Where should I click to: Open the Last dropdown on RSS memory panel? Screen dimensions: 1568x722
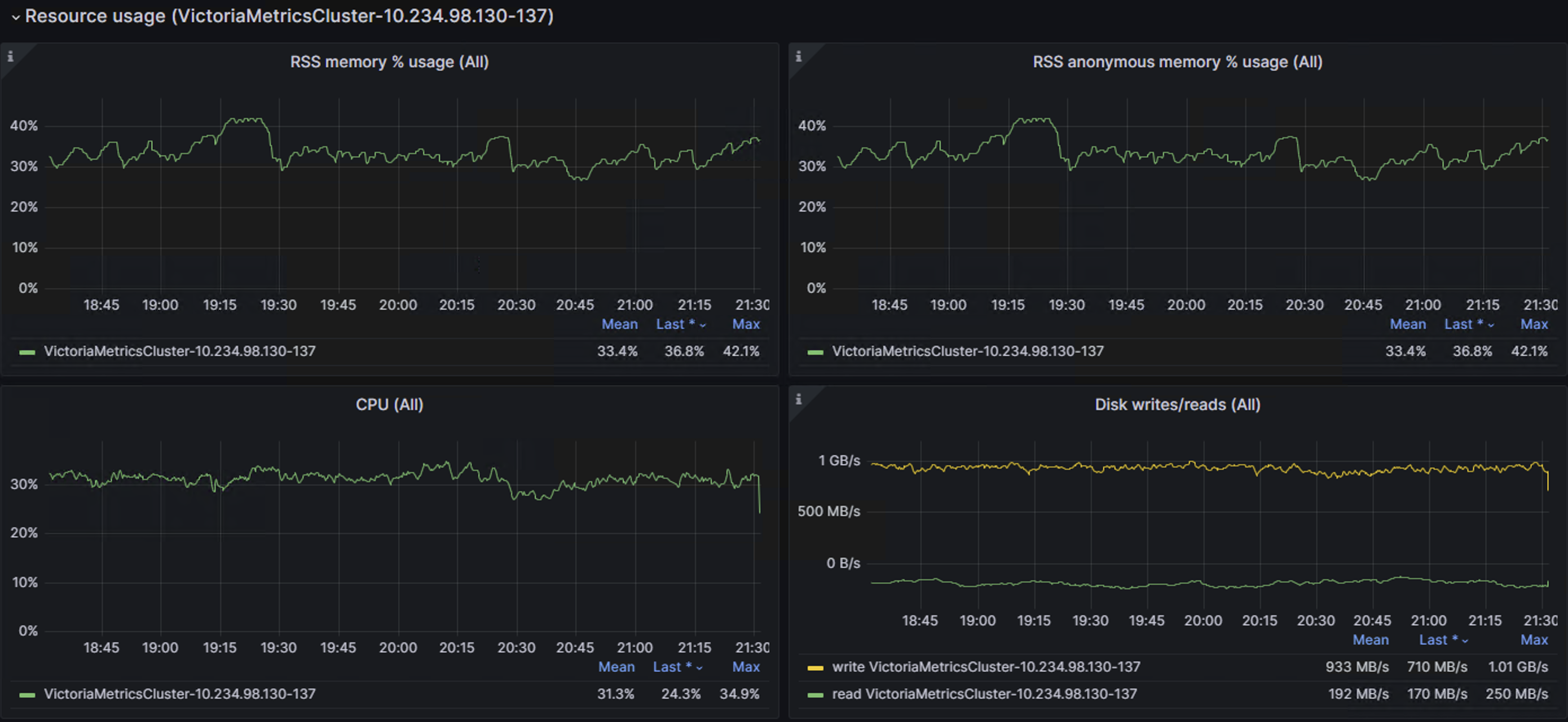tap(680, 324)
